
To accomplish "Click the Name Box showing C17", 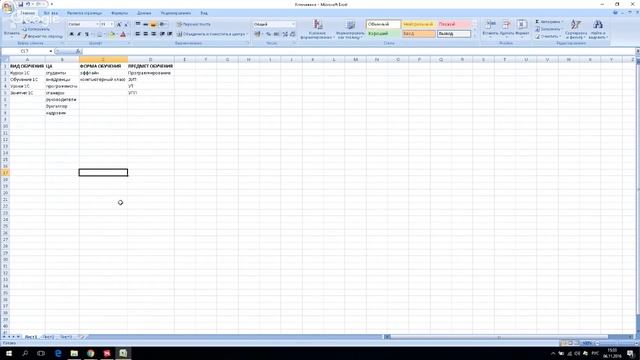I will point(25,51).
